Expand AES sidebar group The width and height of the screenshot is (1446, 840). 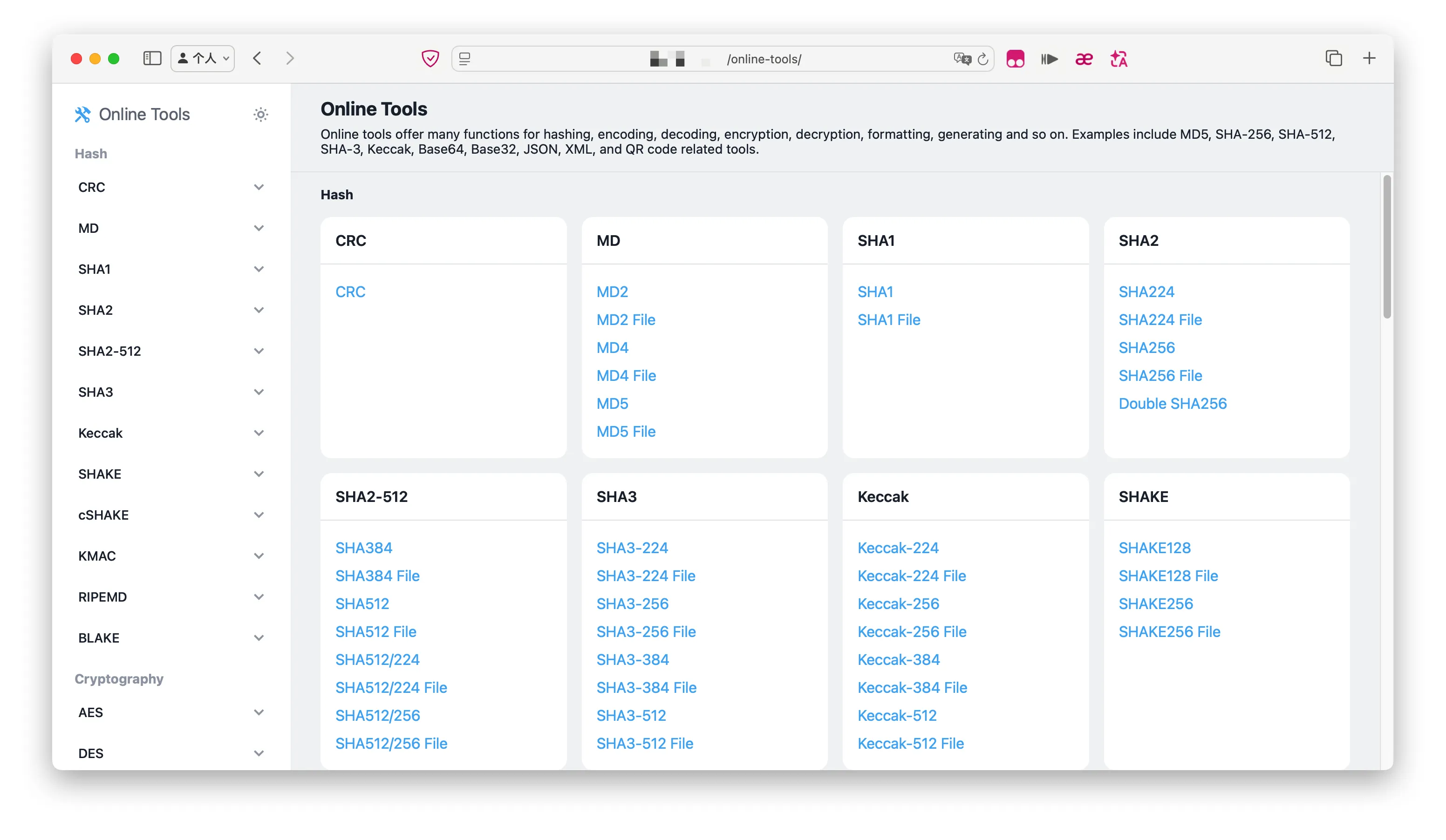click(x=171, y=713)
